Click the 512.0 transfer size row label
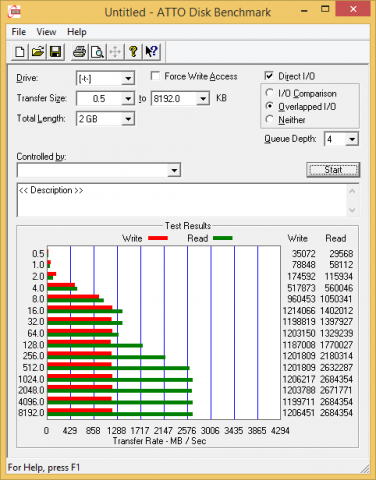The width and height of the screenshot is (376, 480). 33,367
